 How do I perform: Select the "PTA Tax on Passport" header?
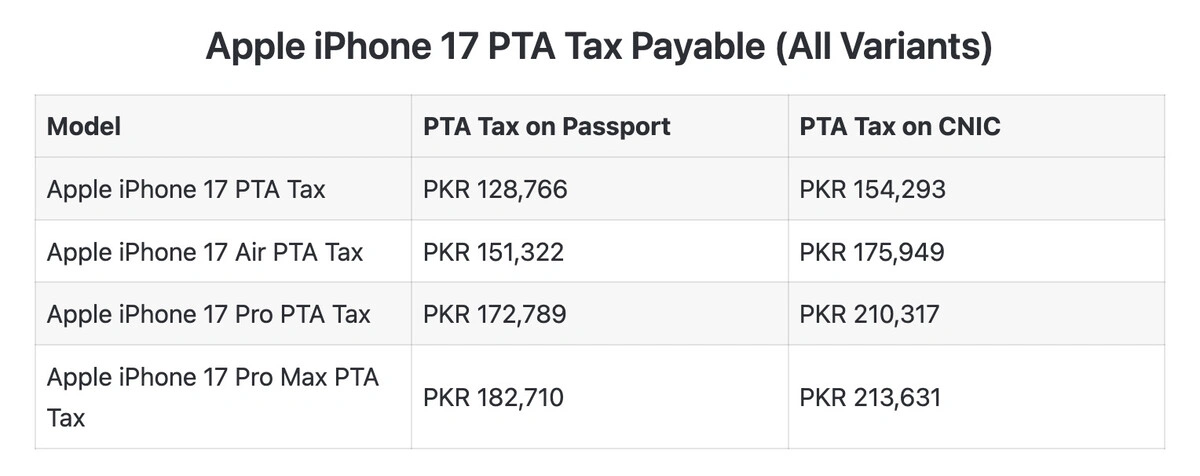pos(546,127)
